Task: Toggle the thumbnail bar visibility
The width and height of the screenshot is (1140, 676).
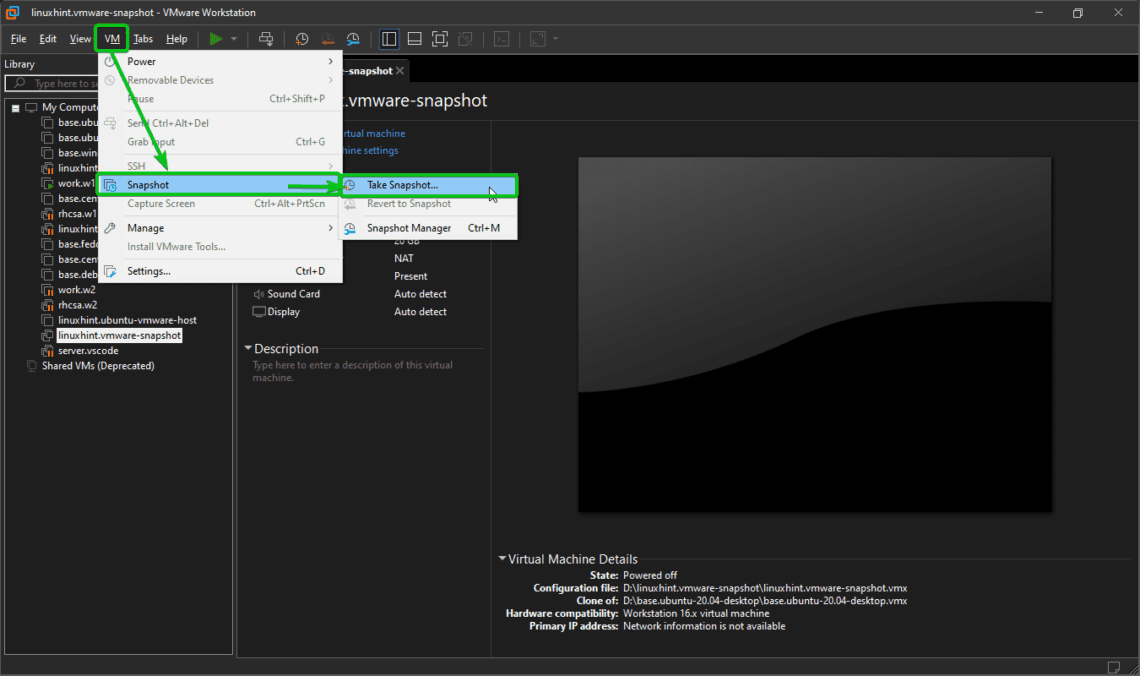Action: tap(413, 39)
